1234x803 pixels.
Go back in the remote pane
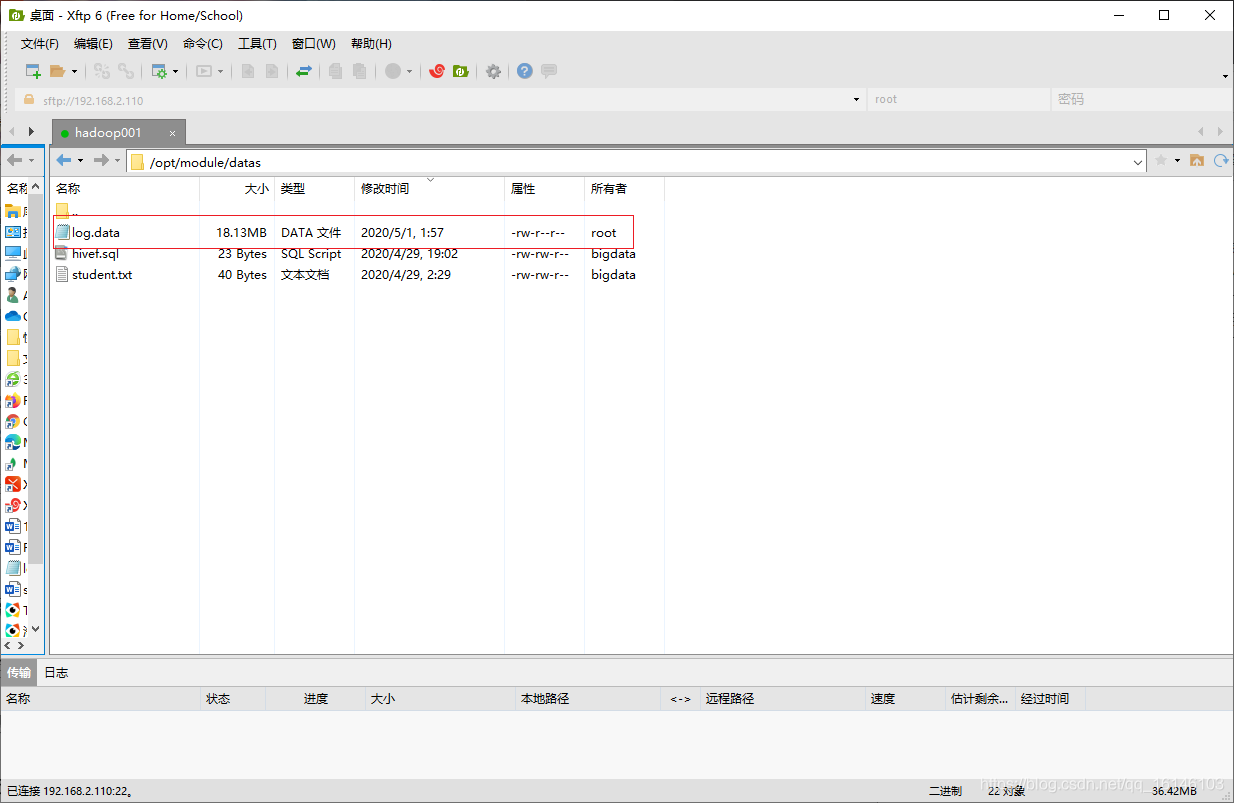point(64,161)
